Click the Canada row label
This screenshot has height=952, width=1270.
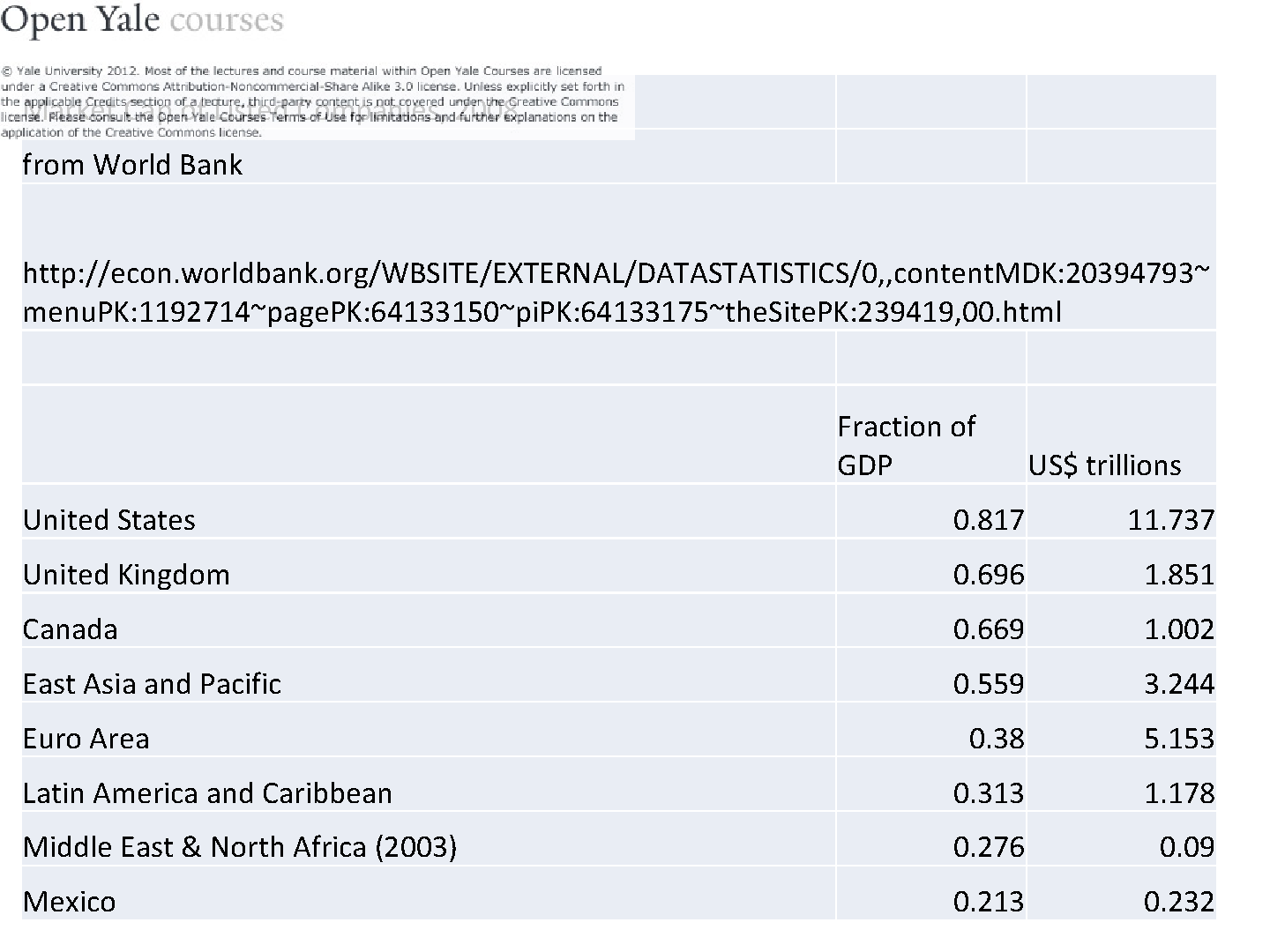click(x=71, y=628)
